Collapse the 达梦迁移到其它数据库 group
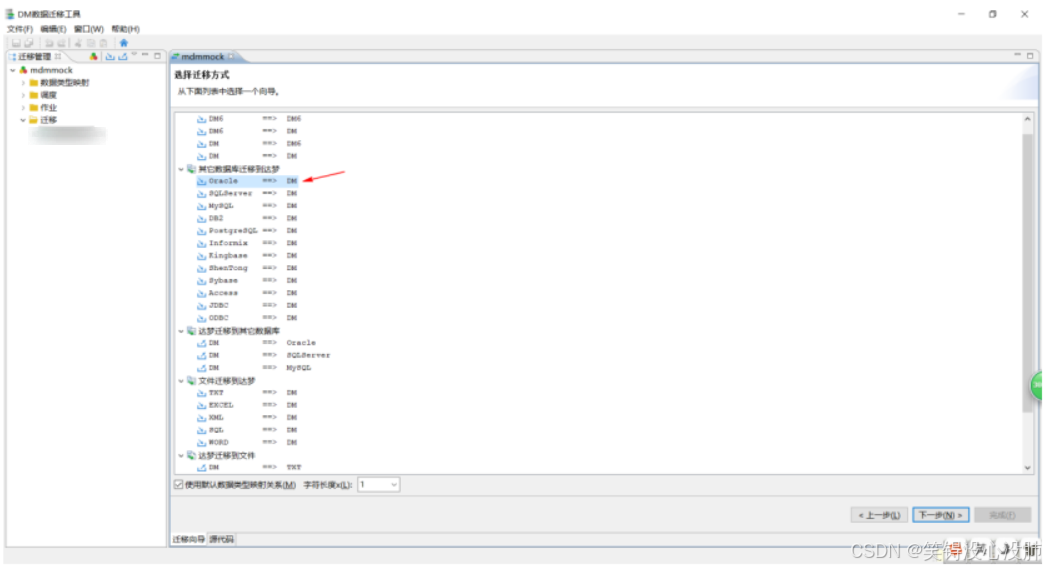The image size is (1046, 569). click(x=181, y=331)
